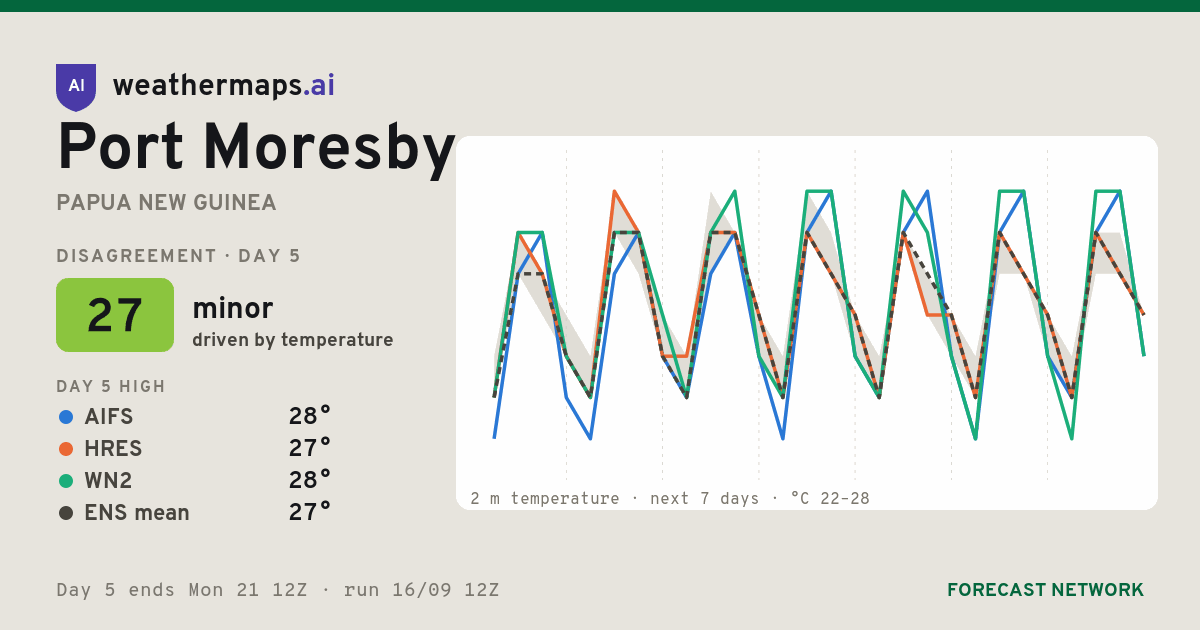
Task: Click the Day 5 ends run info text
Action: [278, 590]
